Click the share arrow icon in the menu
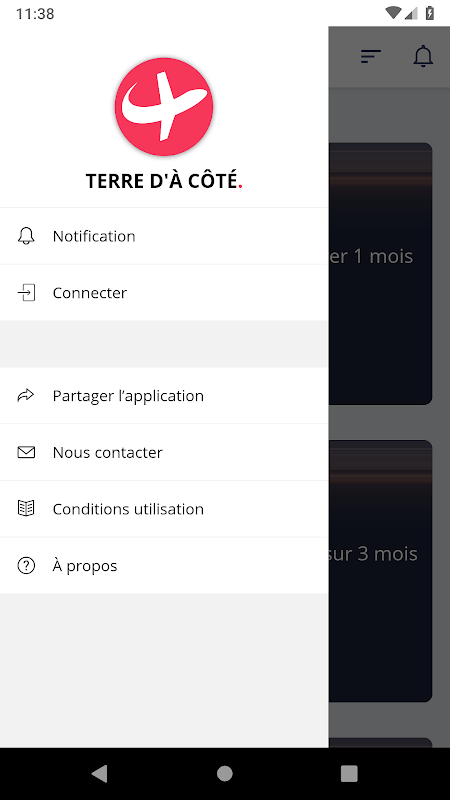The width and height of the screenshot is (450, 800). tap(26, 395)
